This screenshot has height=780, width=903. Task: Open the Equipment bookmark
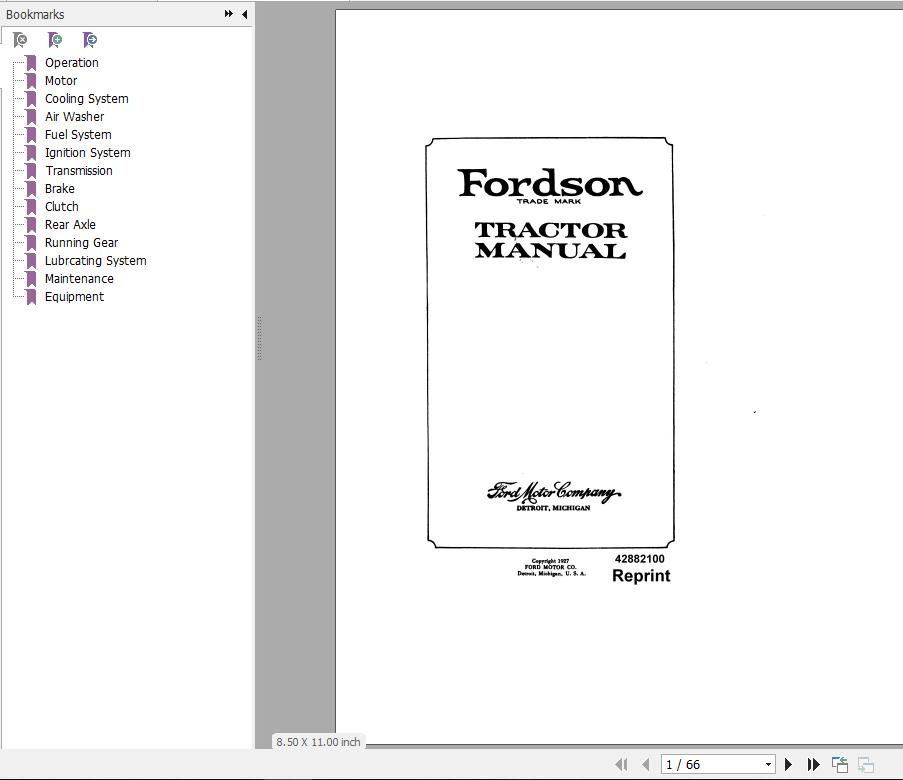pos(74,296)
